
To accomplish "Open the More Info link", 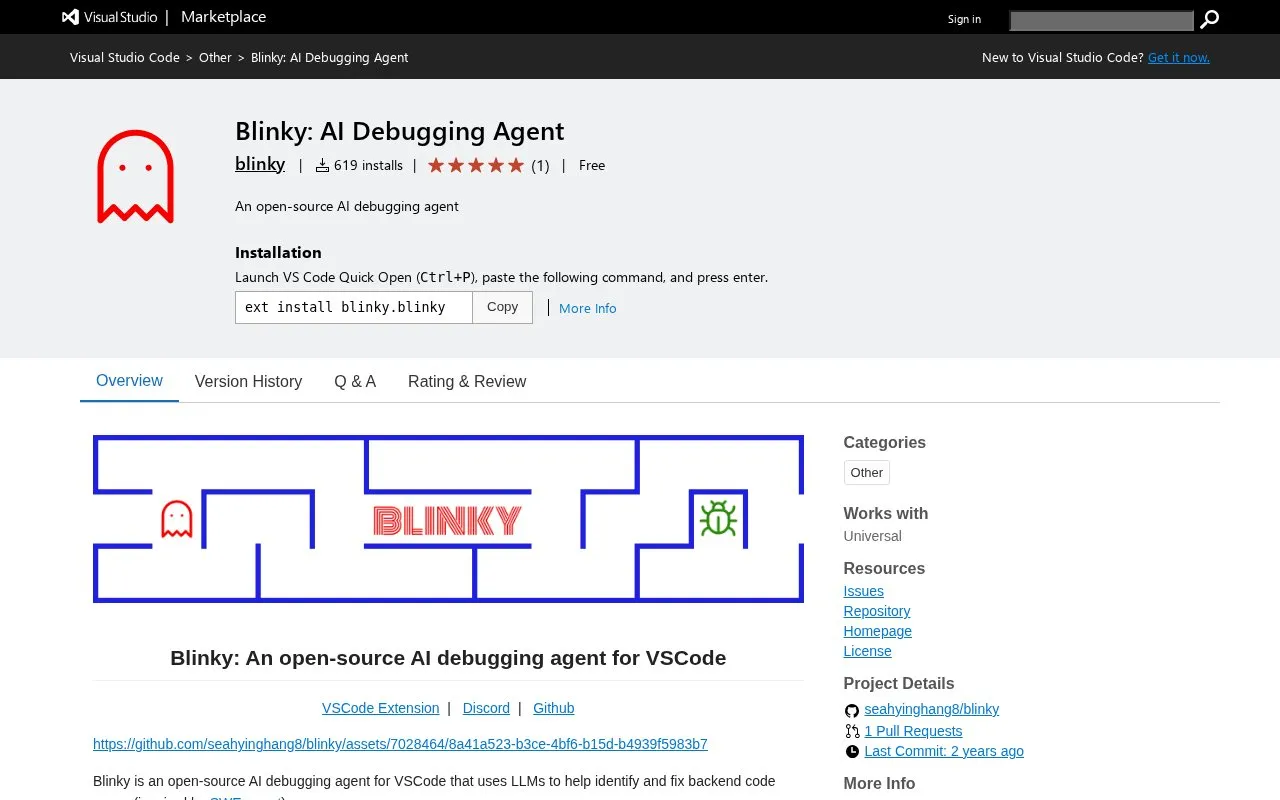I will click(588, 308).
